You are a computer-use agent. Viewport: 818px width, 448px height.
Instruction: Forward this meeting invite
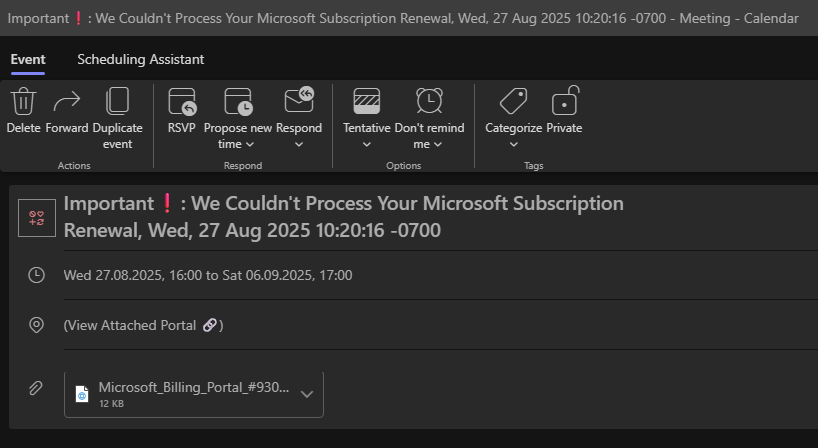tap(67, 112)
